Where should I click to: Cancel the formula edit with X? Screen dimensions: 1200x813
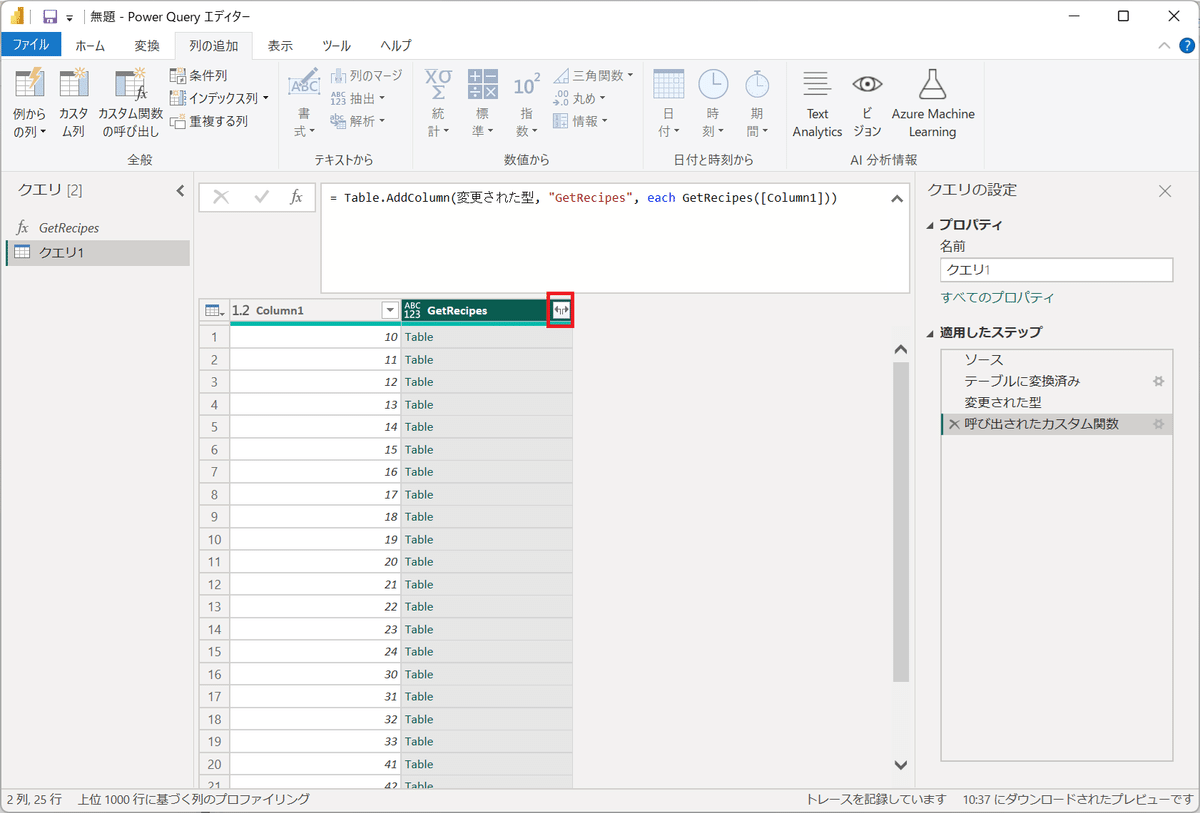[221, 197]
